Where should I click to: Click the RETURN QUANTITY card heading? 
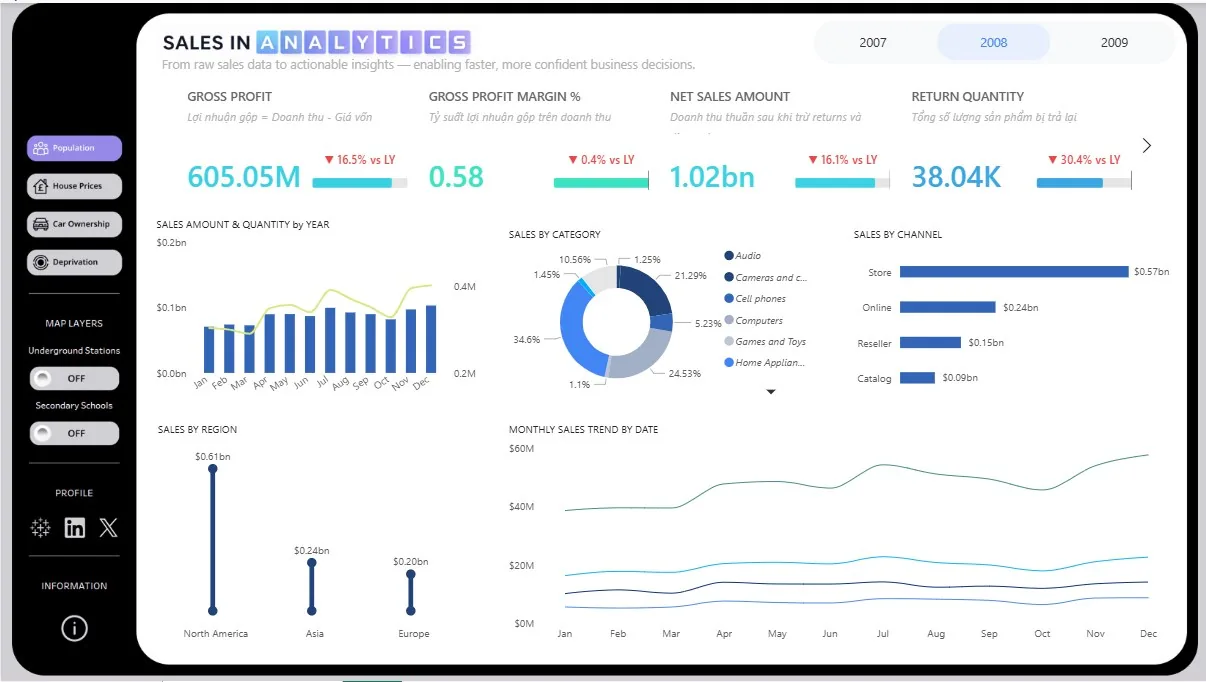pyautogui.click(x=967, y=97)
